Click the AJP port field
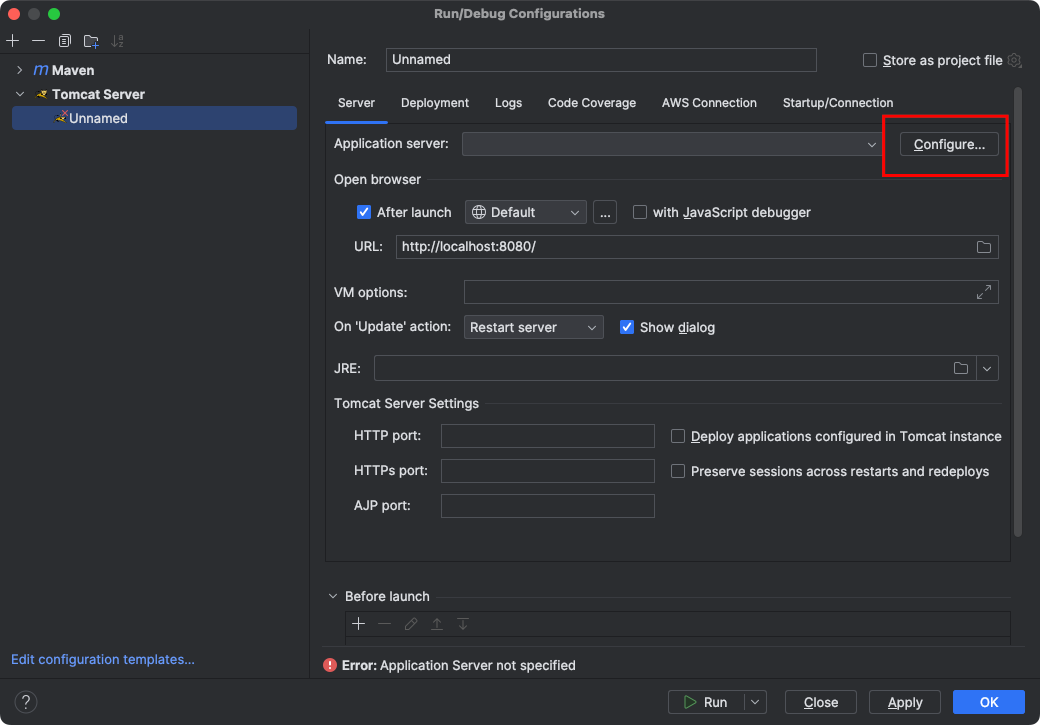1040x725 pixels. 548,505
